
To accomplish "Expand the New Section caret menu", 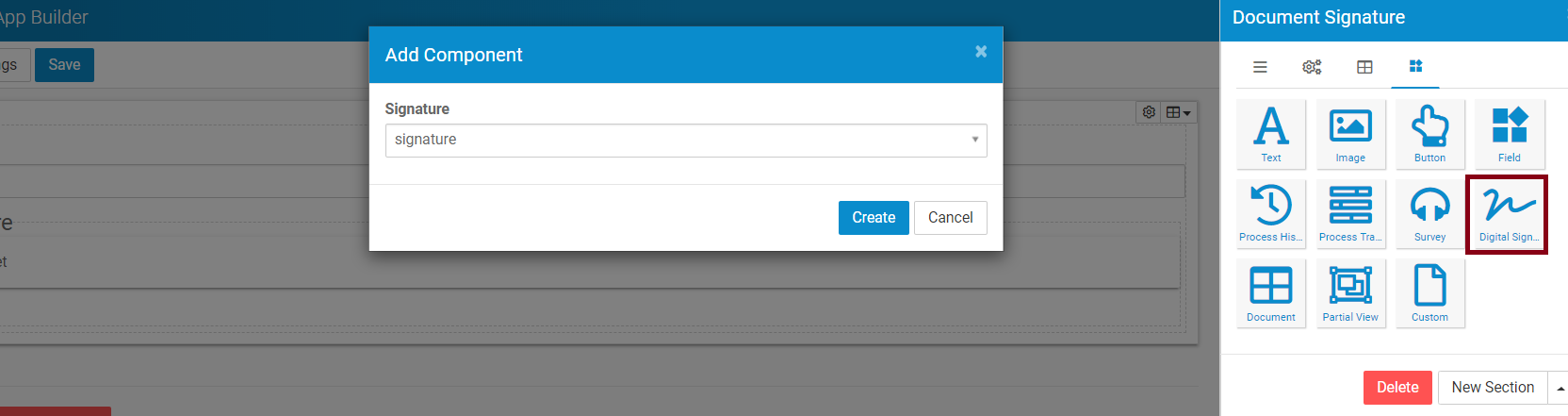I will (x=1560, y=388).
